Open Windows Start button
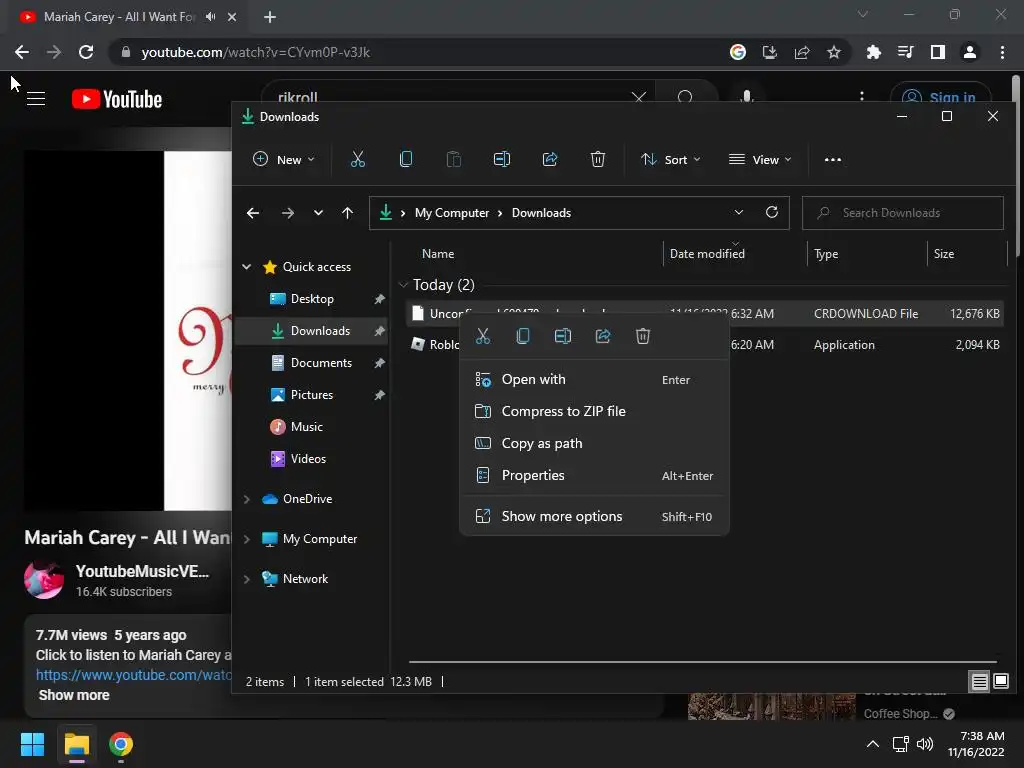The width and height of the screenshot is (1024, 768). [x=32, y=744]
